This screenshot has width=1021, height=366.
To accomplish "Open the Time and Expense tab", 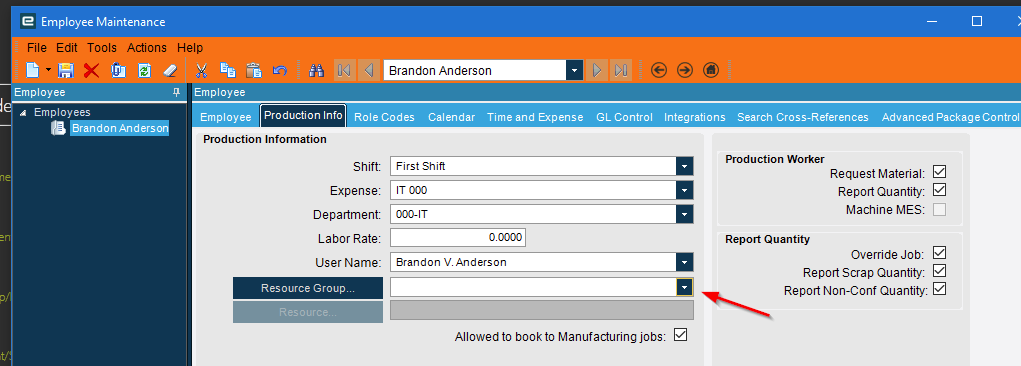I will pyautogui.click(x=535, y=117).
